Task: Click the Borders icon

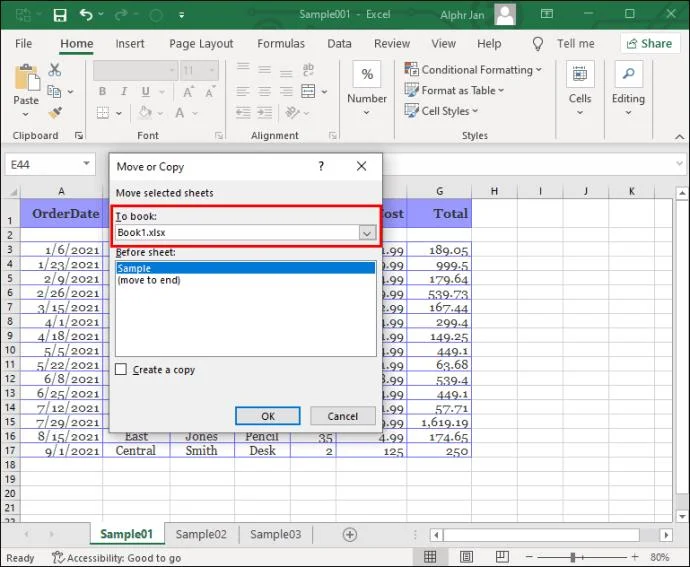Action: pos(103,113)
